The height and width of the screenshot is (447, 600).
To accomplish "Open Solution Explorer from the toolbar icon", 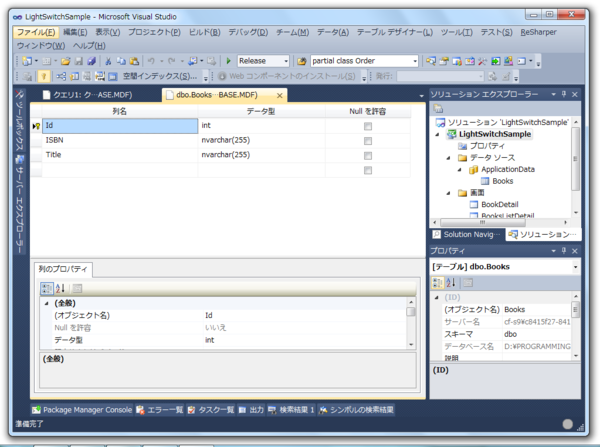I will coord(431,61).
